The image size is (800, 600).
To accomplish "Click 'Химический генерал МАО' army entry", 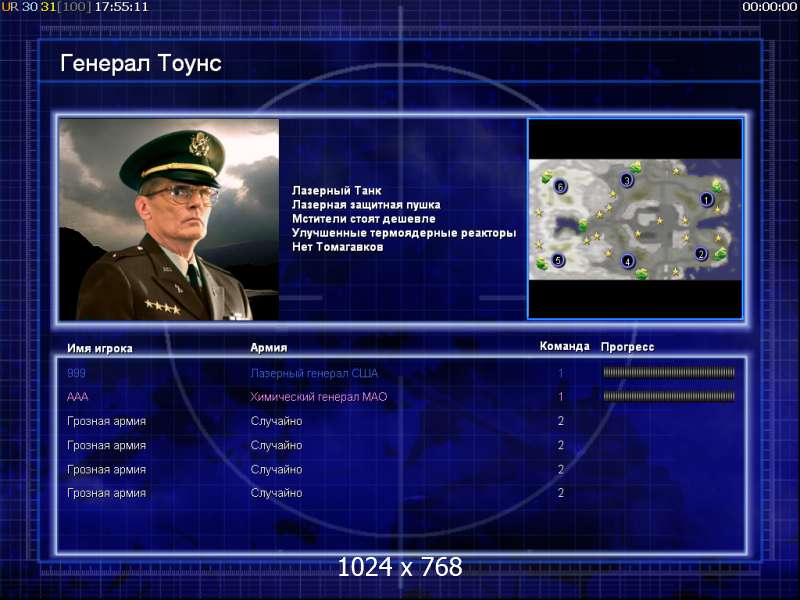I will point(319,396).
